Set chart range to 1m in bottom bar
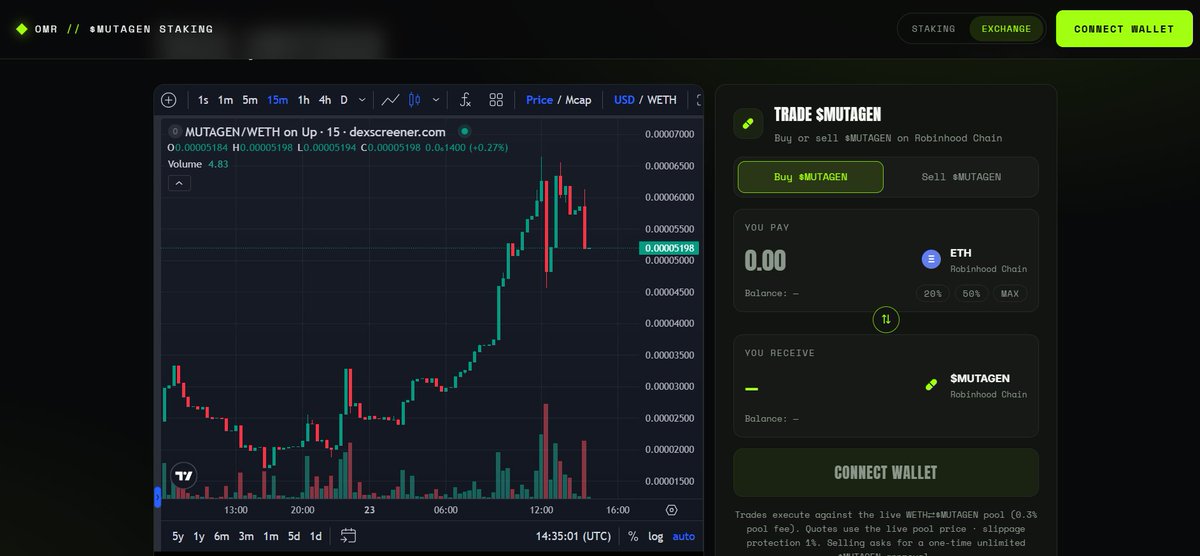 pyautogui.click(x=270, y=536)
